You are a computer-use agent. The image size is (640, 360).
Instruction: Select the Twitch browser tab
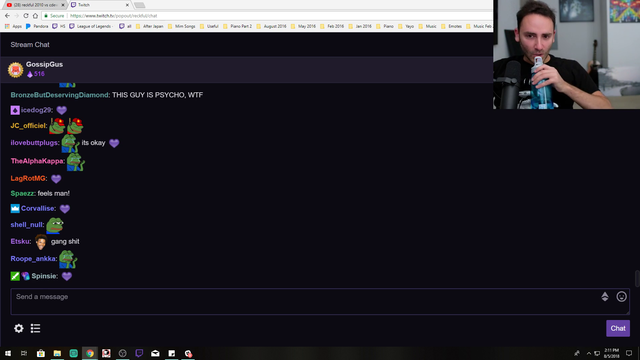pyautogui.click(x=98, y=5)
